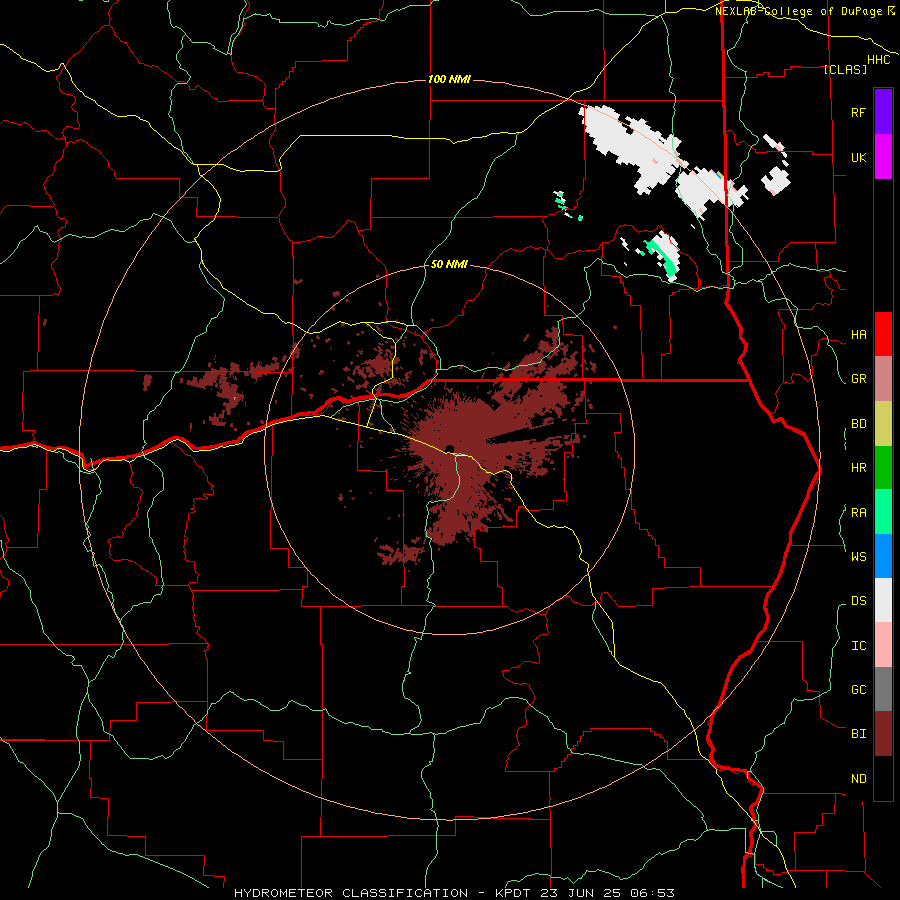
Task: Click the IC legend label
Action: click(x=858, y=646)
